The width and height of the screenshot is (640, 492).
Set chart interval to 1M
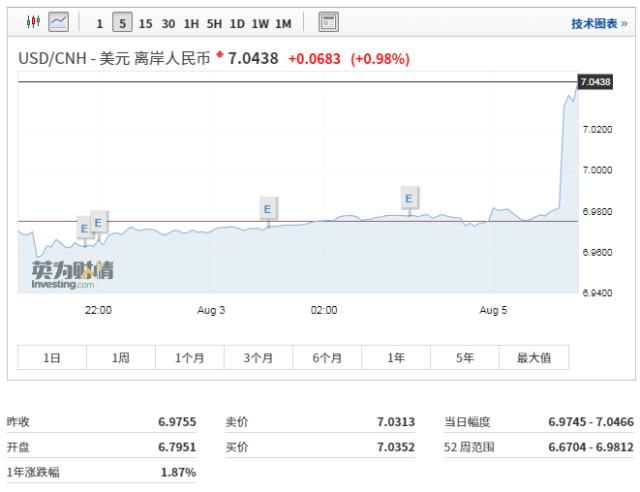click(283, 24)
